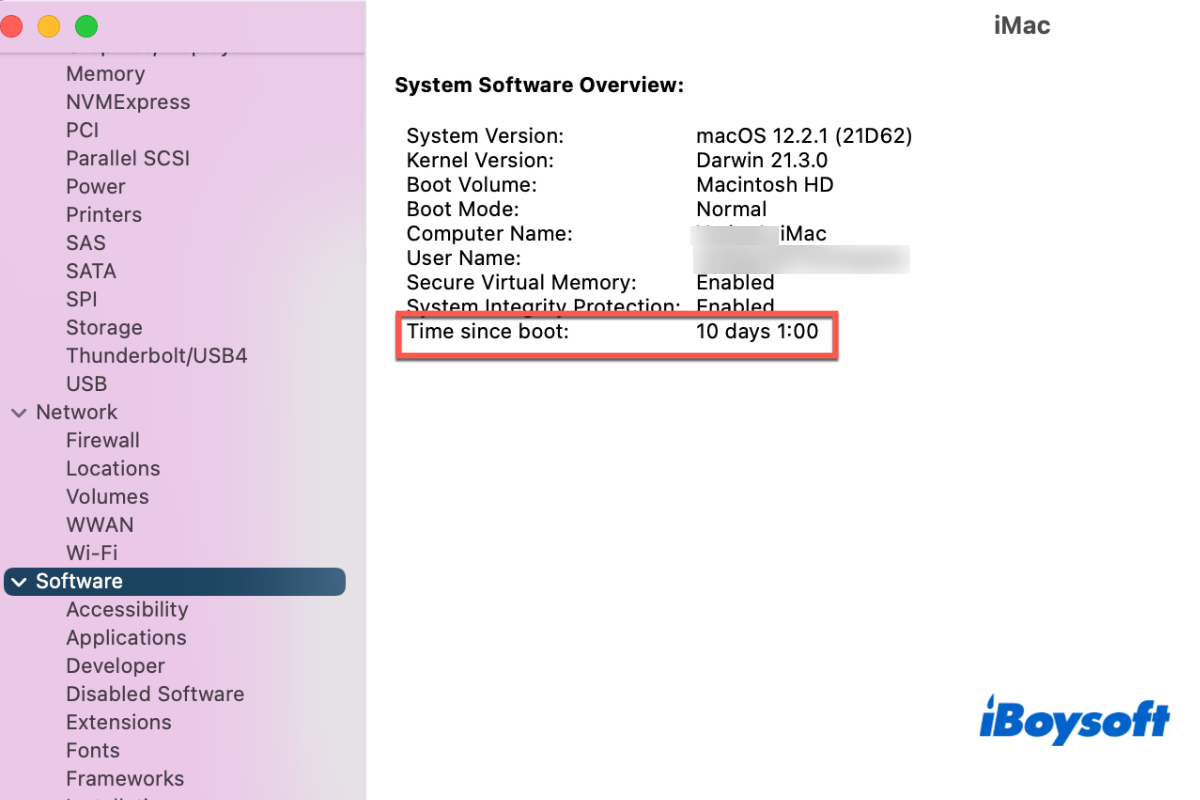1200x800 pixels.
Task: Select Applications under Software
Action: tap(126, 638)
